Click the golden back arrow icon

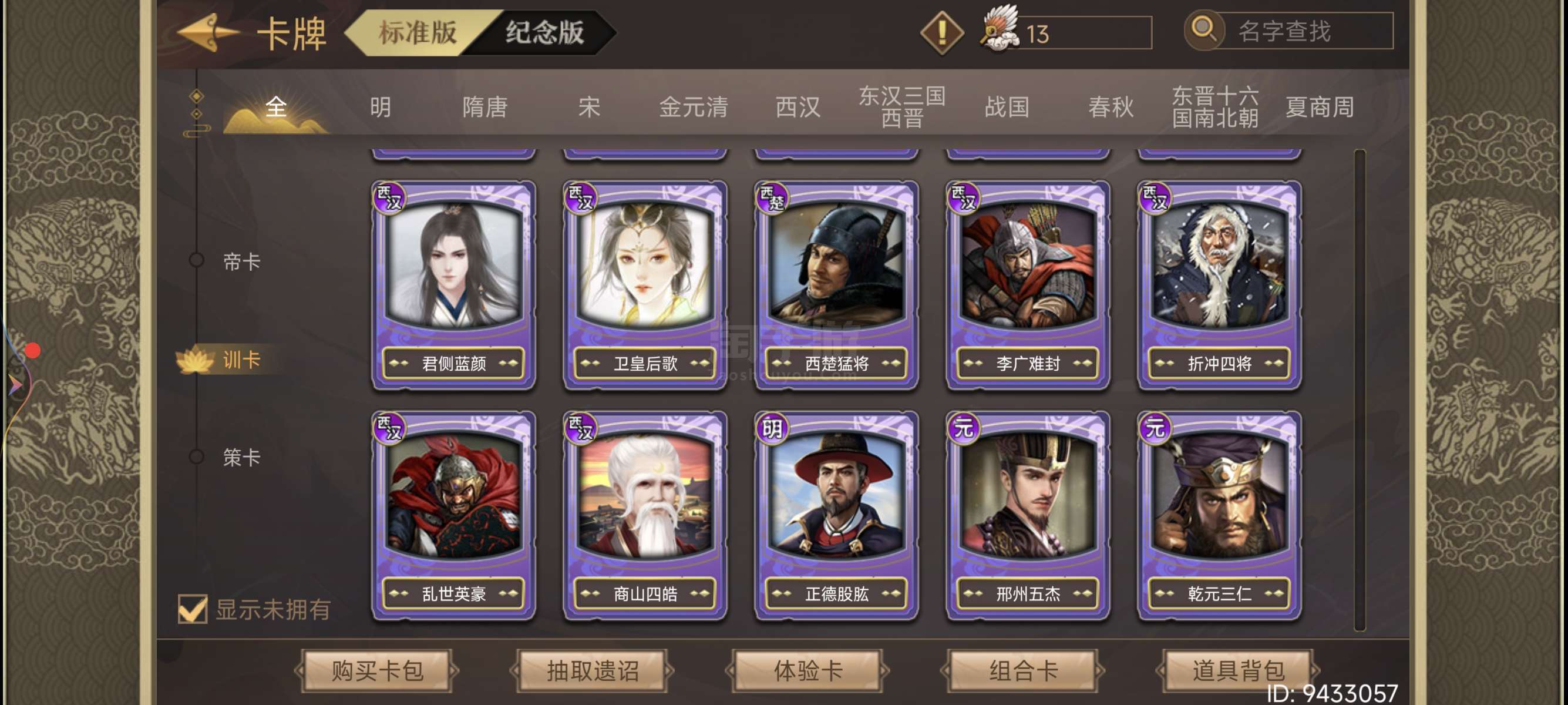[206, 32]
